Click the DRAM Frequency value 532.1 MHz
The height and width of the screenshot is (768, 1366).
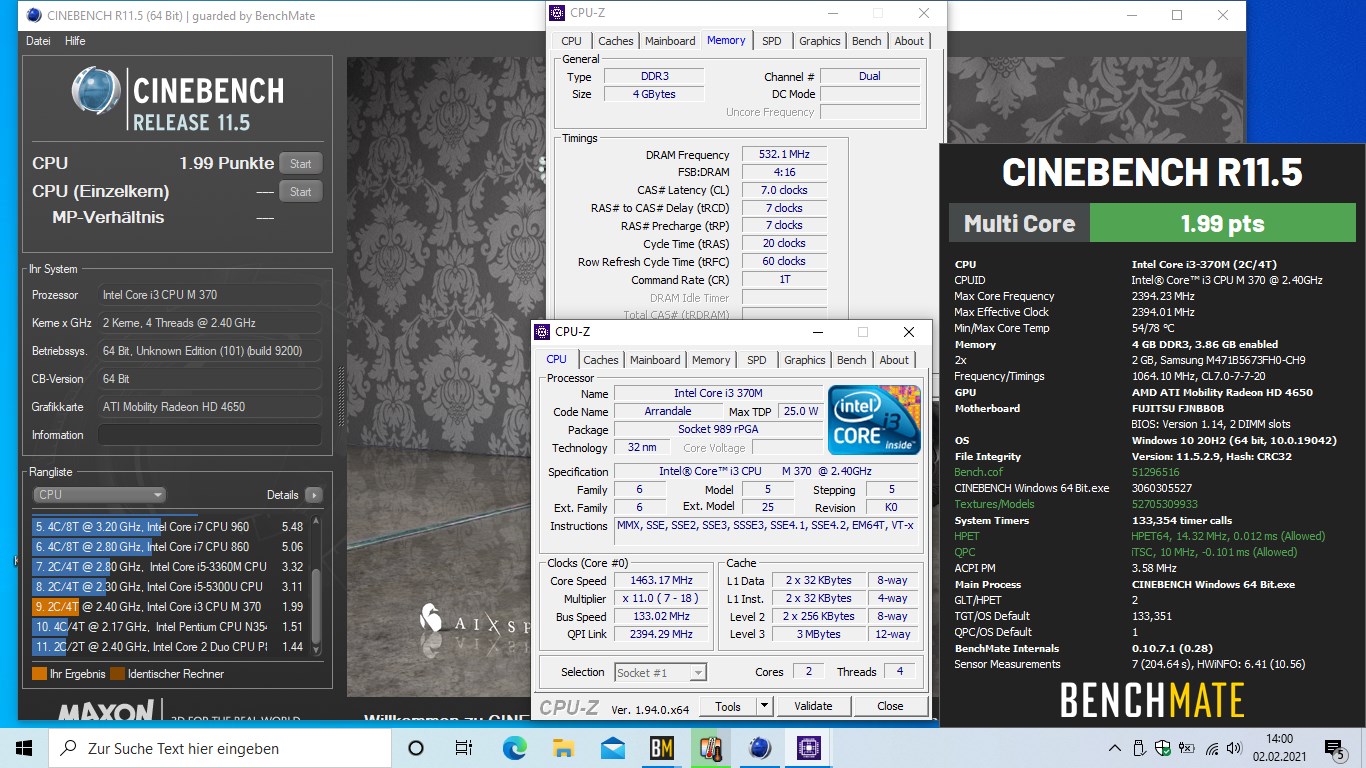point(784,155)
